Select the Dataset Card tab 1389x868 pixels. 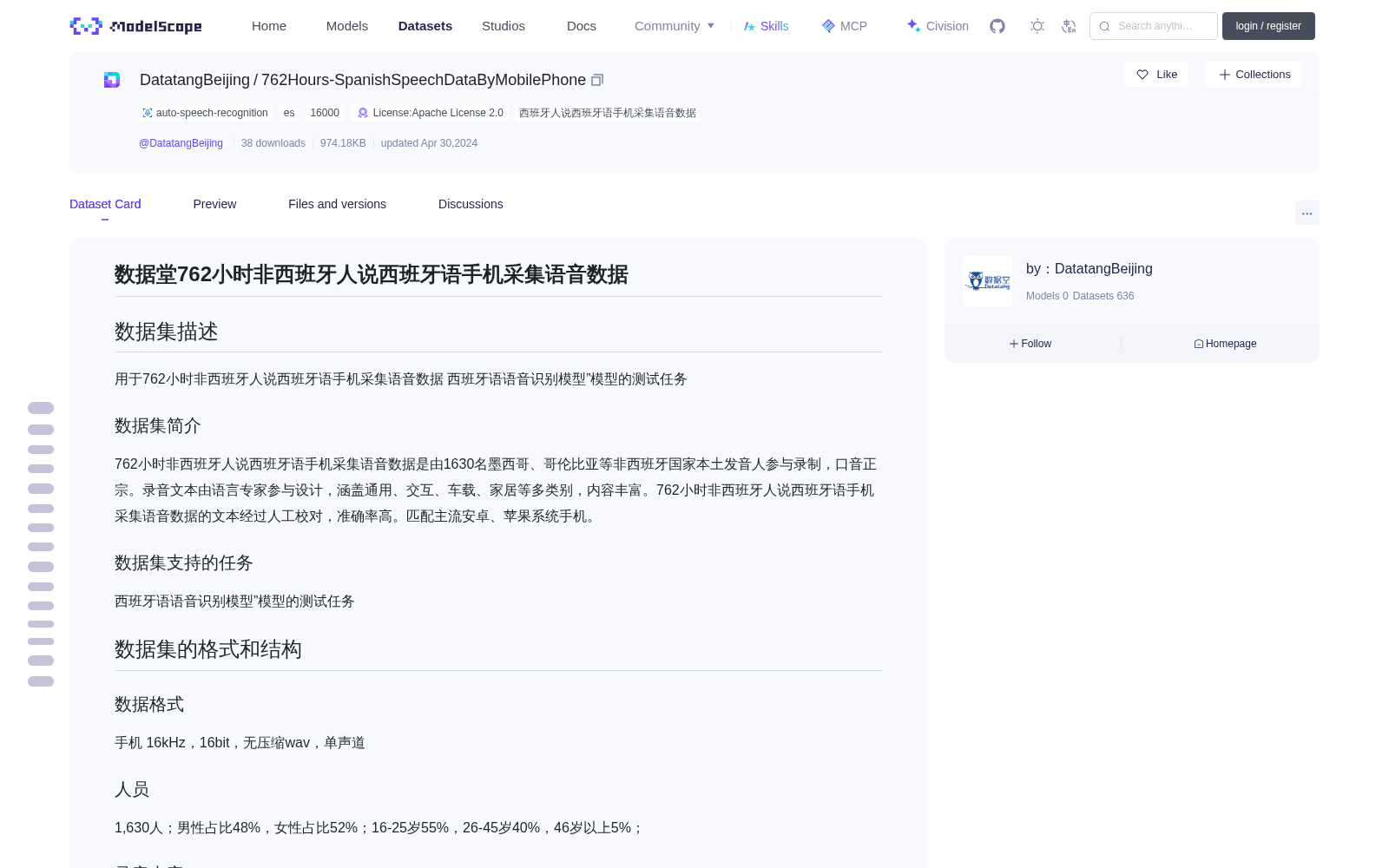(105, 204)
